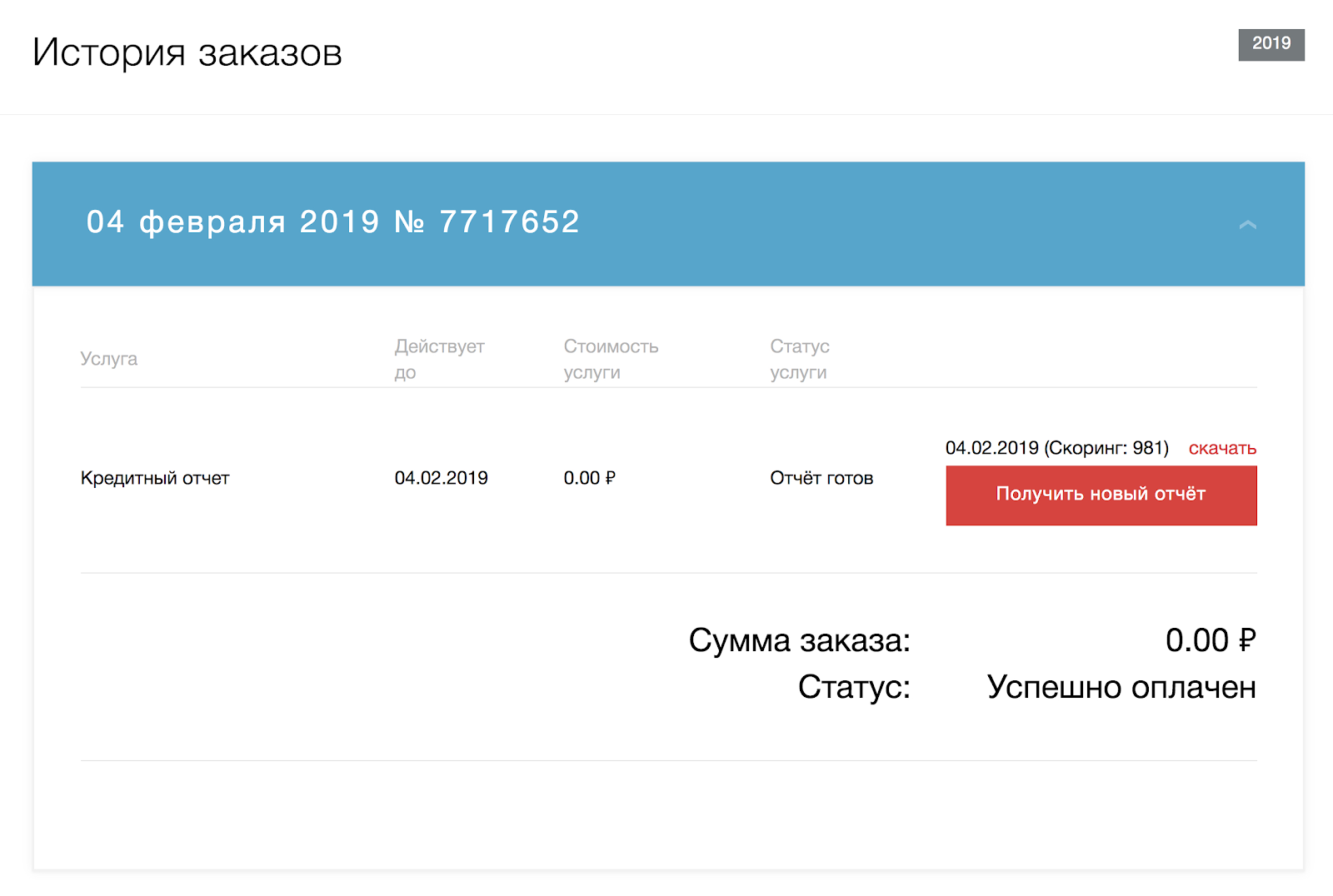Click 'Сумма заказа:' label
Image resolution: width=1333 pixels, height=896 pixels.
800,640
